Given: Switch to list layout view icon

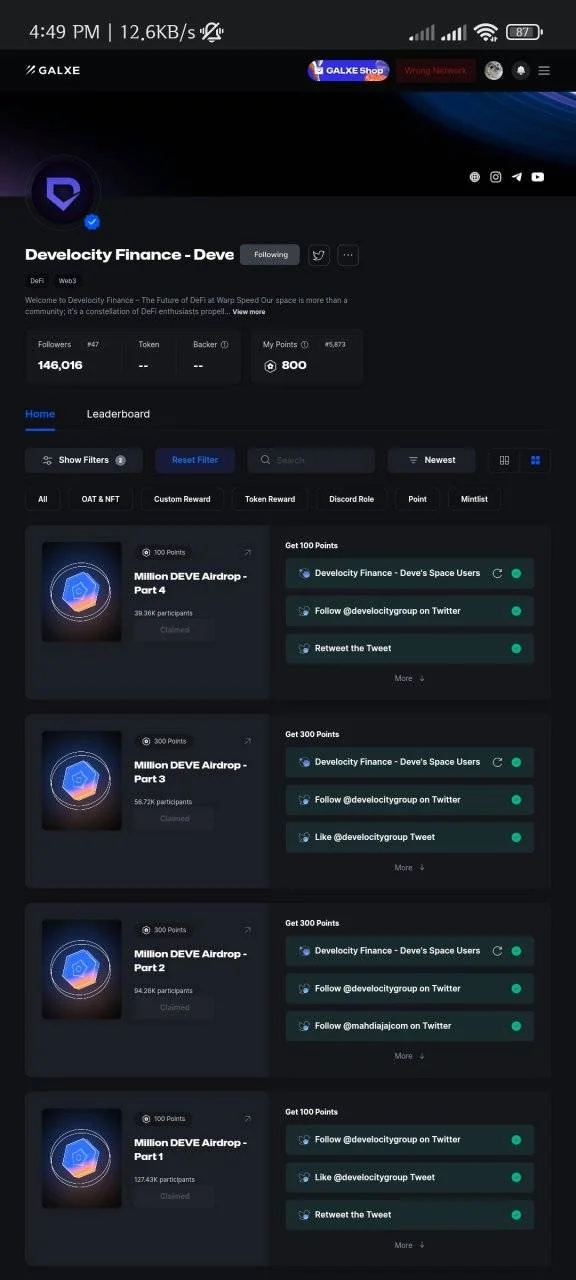Looking at the screenshot, I should point(504,460).
